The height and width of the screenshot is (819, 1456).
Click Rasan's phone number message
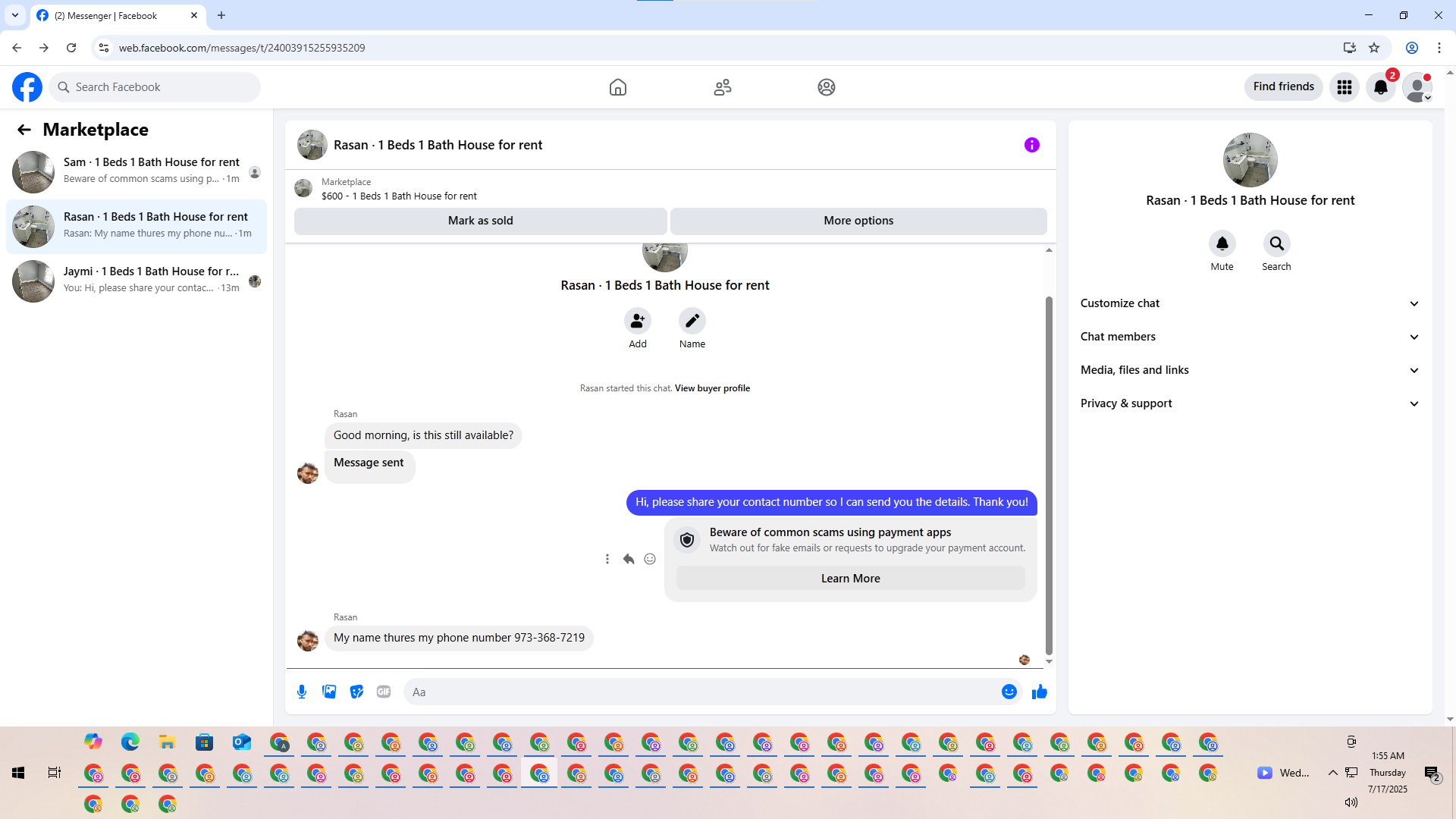459,638
